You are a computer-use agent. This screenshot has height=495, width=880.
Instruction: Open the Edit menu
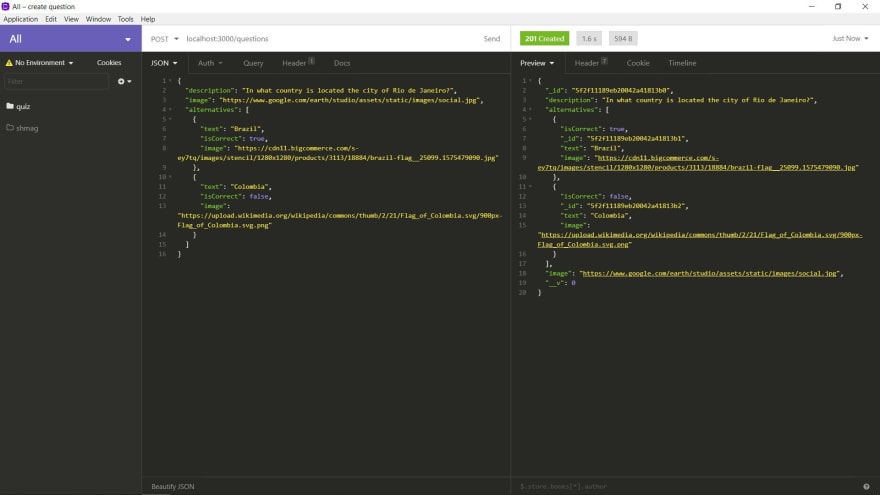pyautogui.click(x=51, y=19)
